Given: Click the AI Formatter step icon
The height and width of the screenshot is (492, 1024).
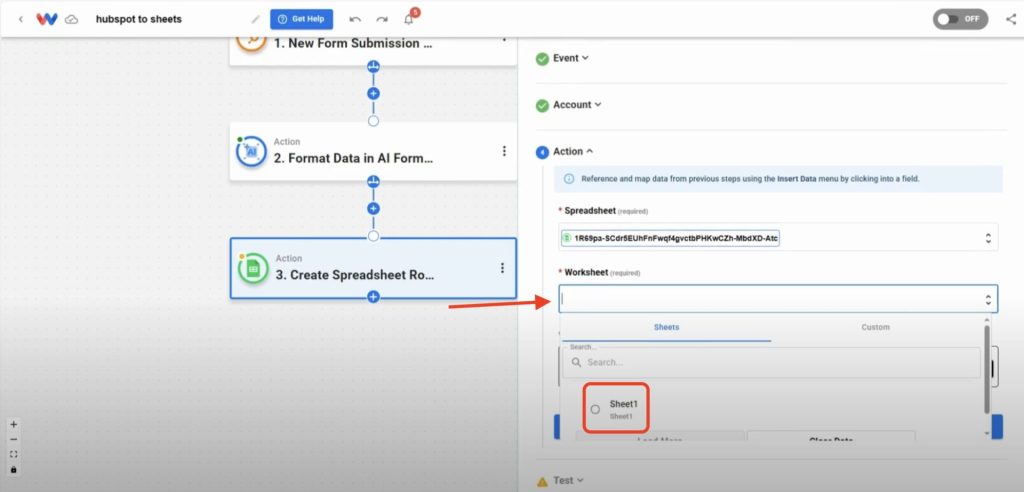Looking at the screenshot, I should (251, 152).
